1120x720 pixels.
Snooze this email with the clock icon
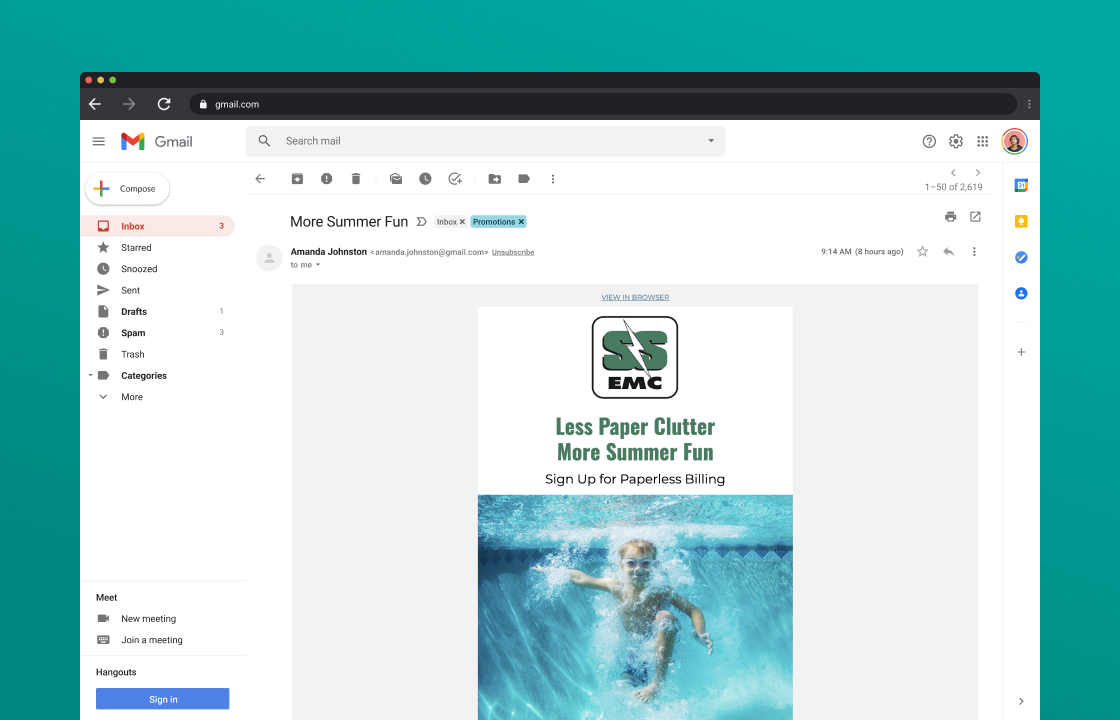point(425,179)
